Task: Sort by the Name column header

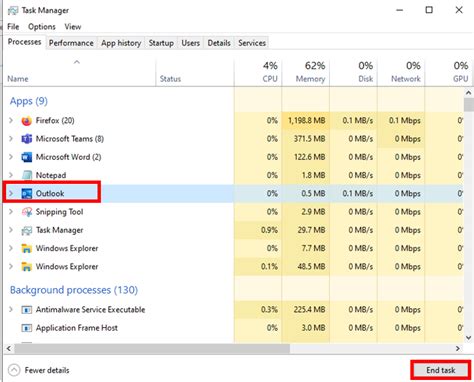Action: (x=79, y=72)
